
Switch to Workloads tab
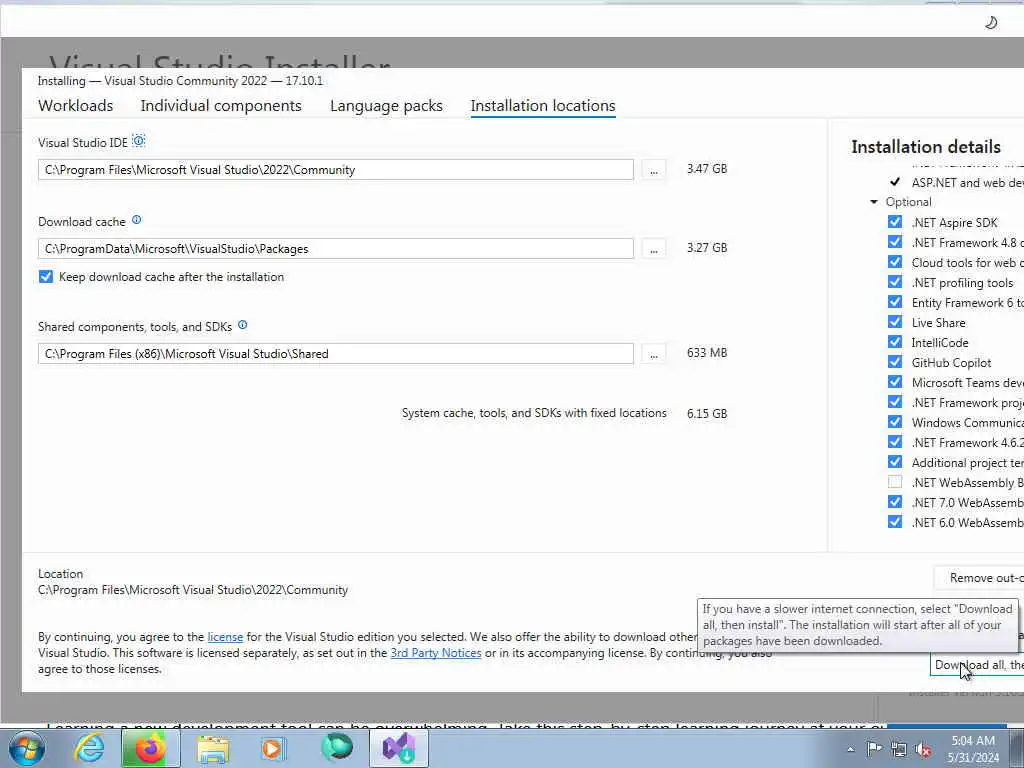click(76, 106)
